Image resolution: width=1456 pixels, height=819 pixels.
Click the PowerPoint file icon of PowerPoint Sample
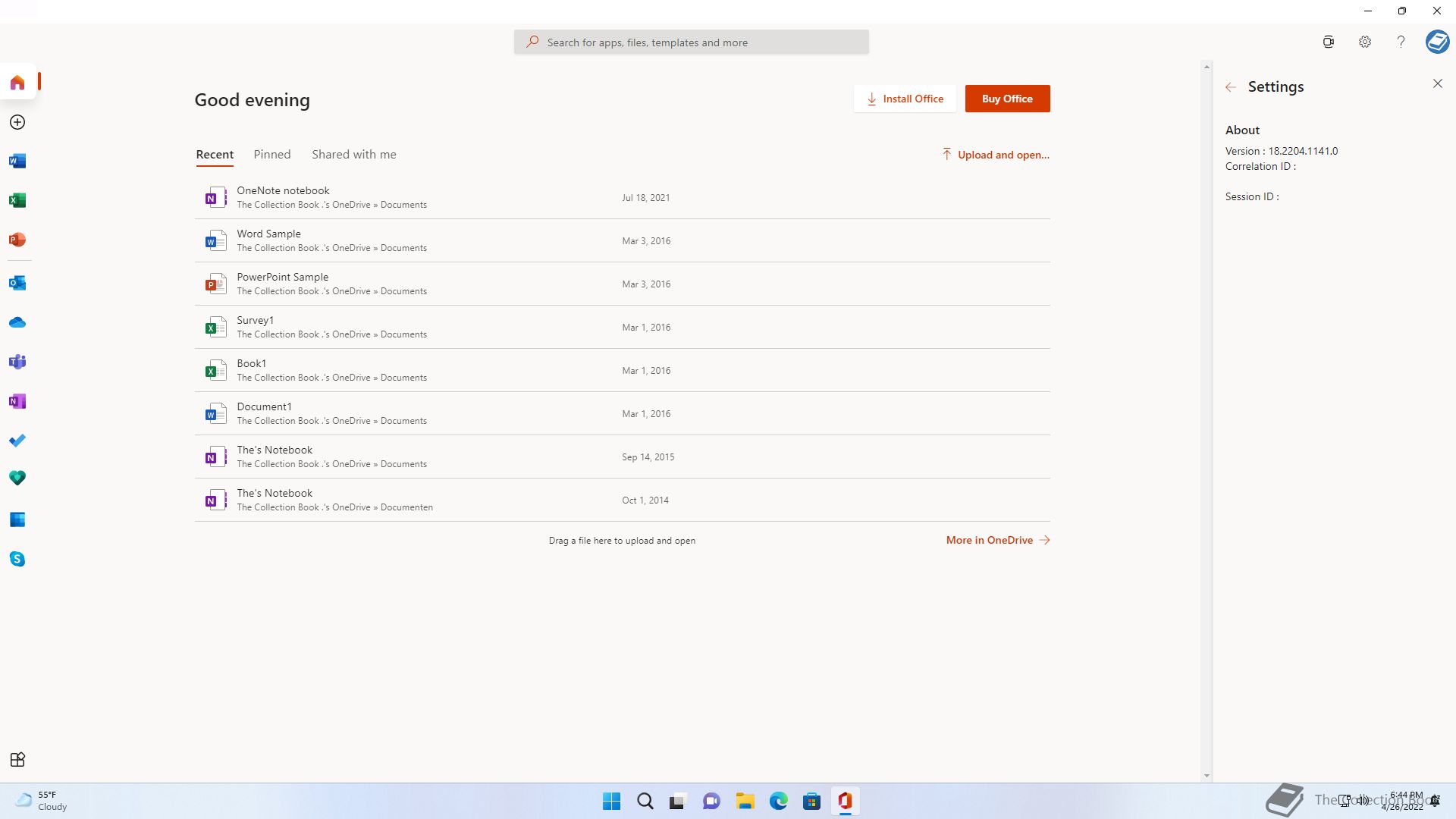tap(215, 284)
